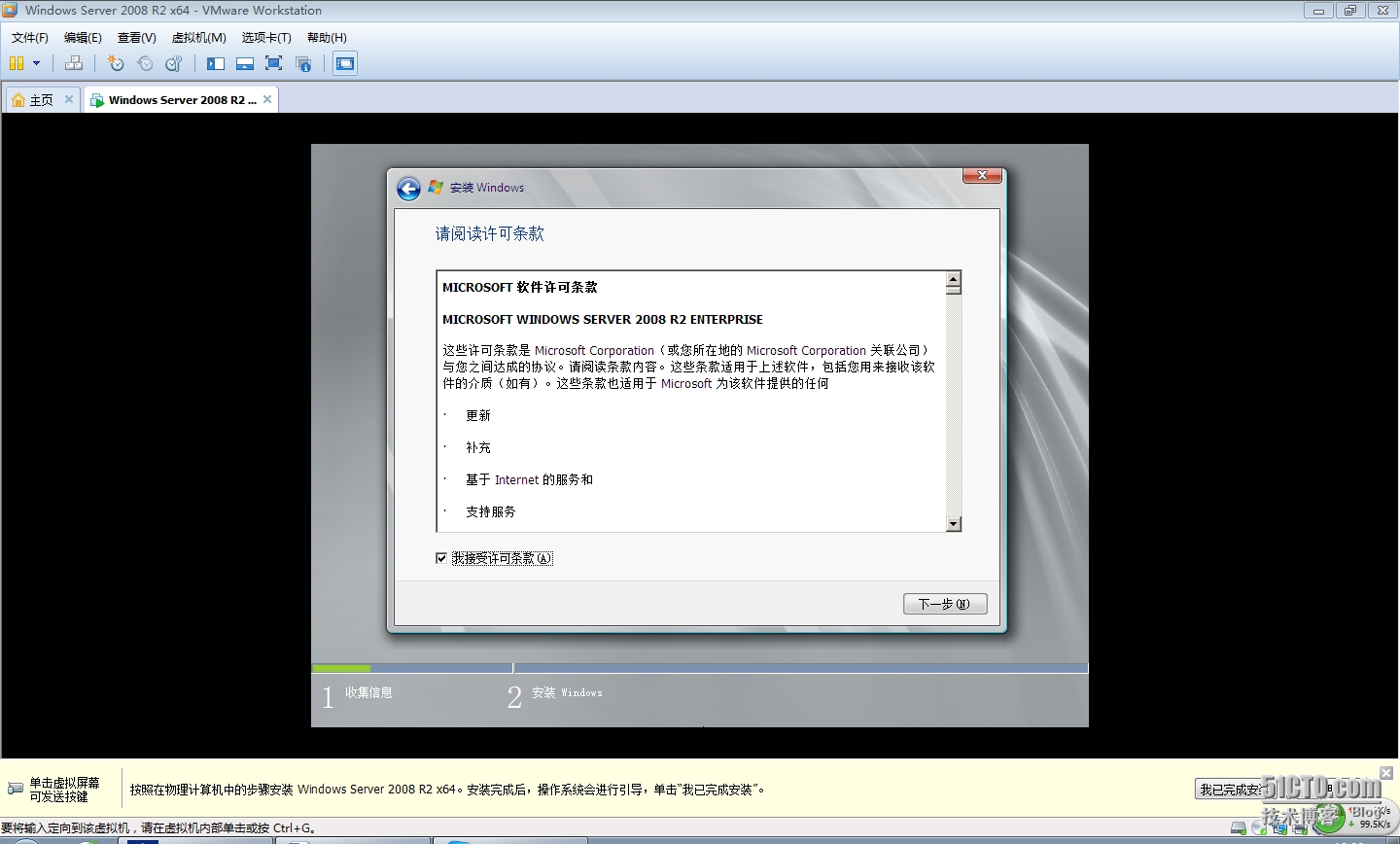Click the license text scroll down arrow
1400x844 pixels.
point(954,524)
